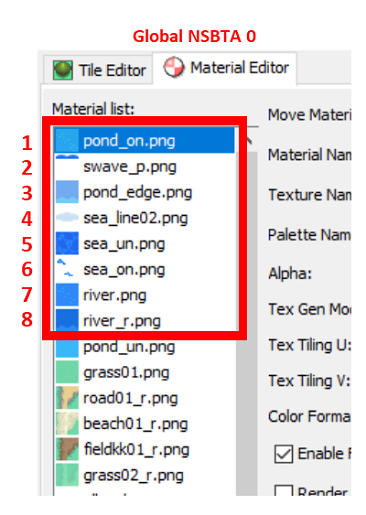Switch to the Material Editor tab
This screenshot has width=366, height=515.
(225, 68)
